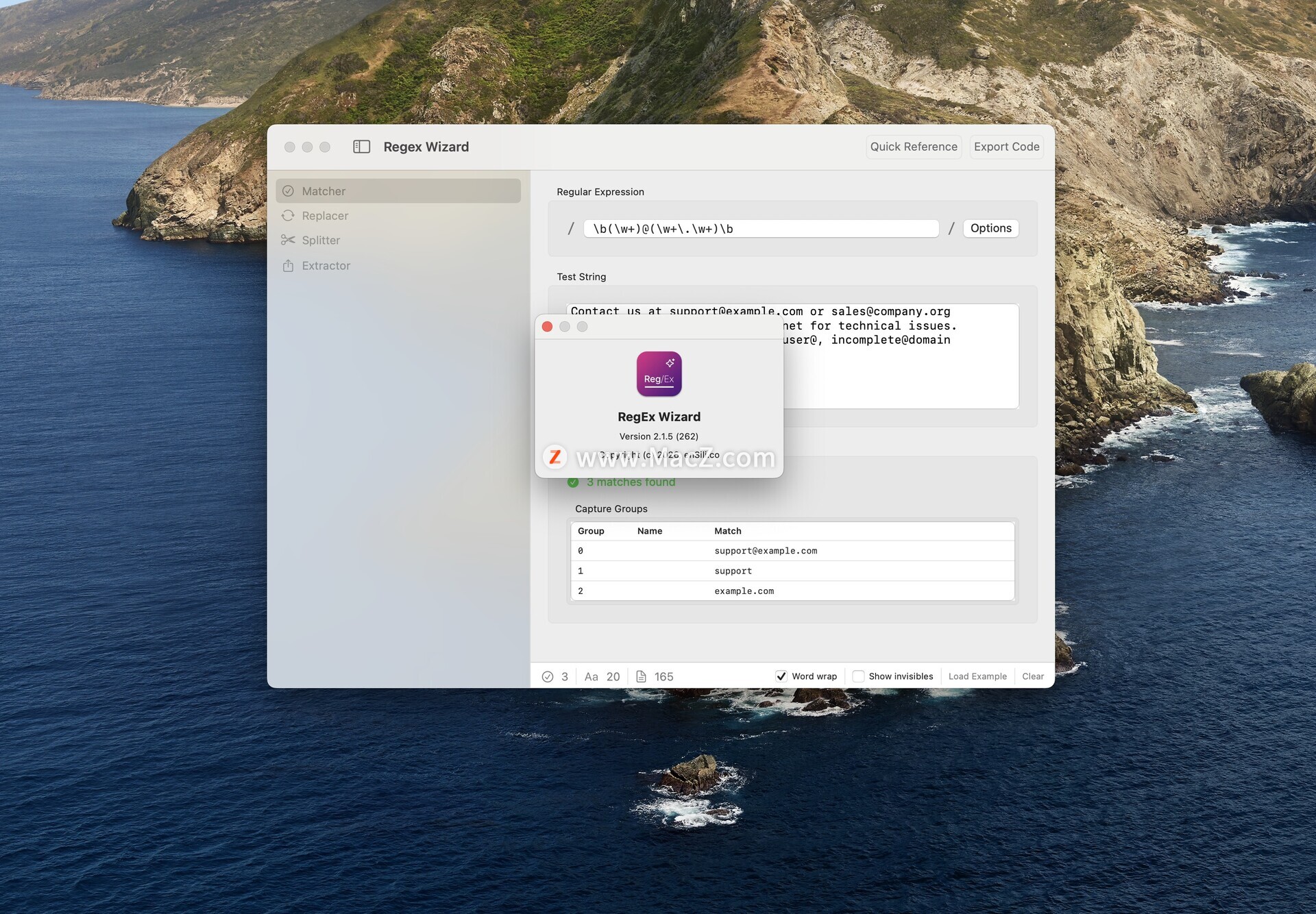Enable the Show invisibles checkbox
1316x914 pixels.
tap(858, 676)
